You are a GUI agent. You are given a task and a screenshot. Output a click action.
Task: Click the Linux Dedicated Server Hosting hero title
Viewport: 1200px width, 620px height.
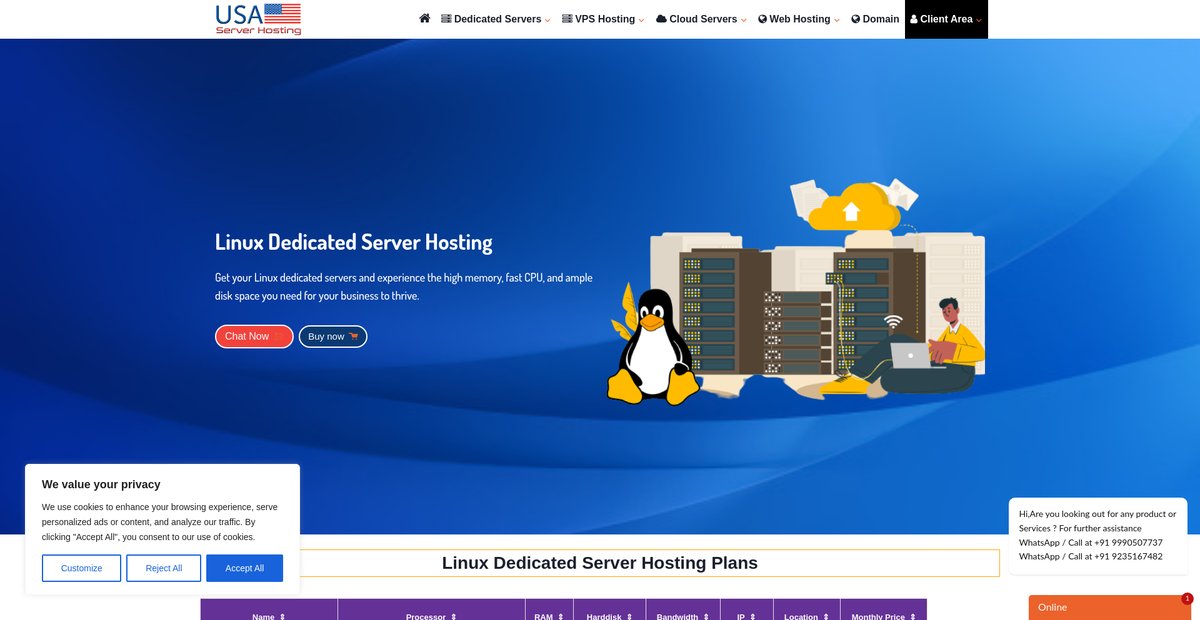click(x=354, y=242)
